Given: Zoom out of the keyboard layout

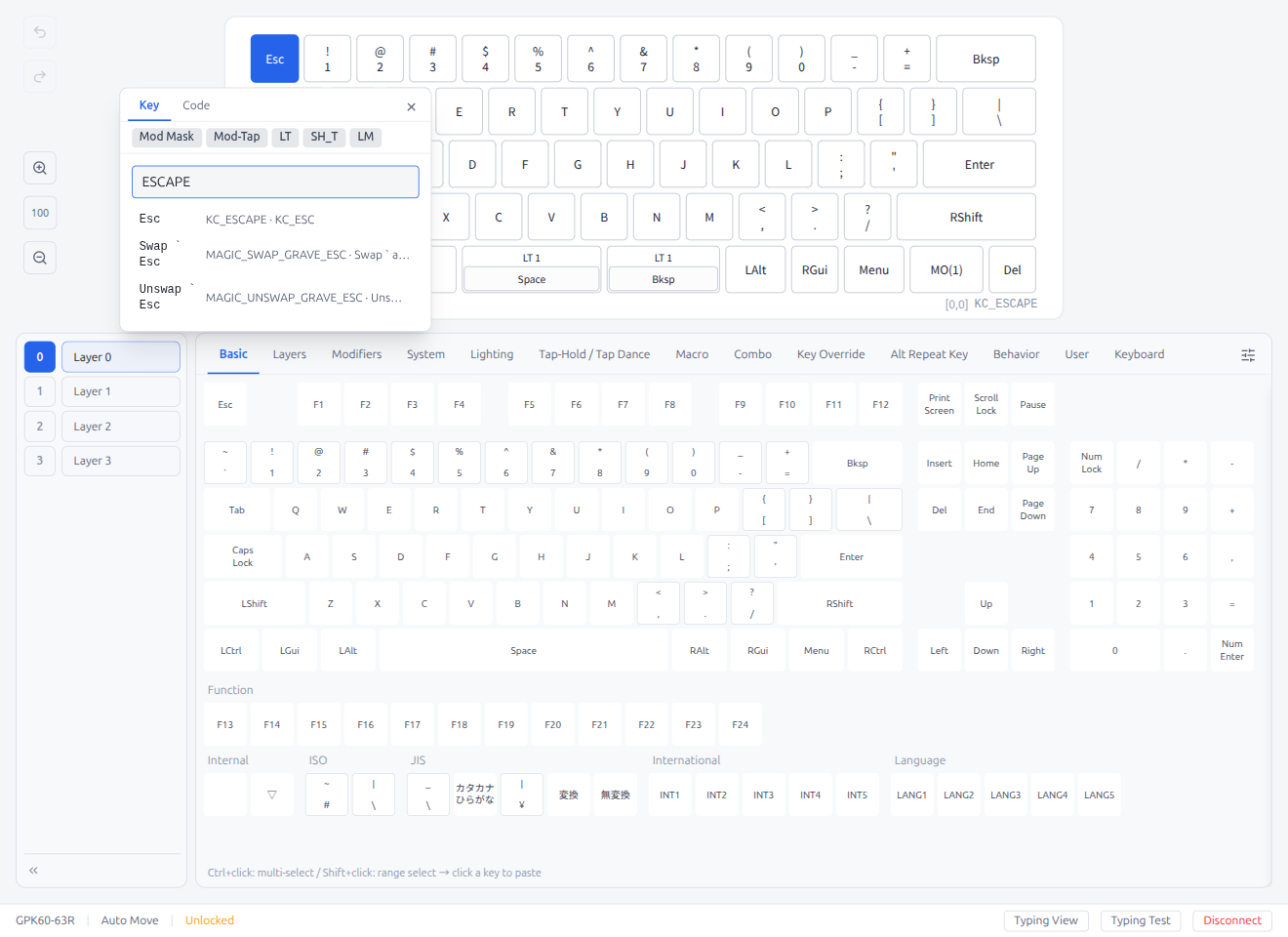Looking at the screenshot, I should [x=39, y=258].
